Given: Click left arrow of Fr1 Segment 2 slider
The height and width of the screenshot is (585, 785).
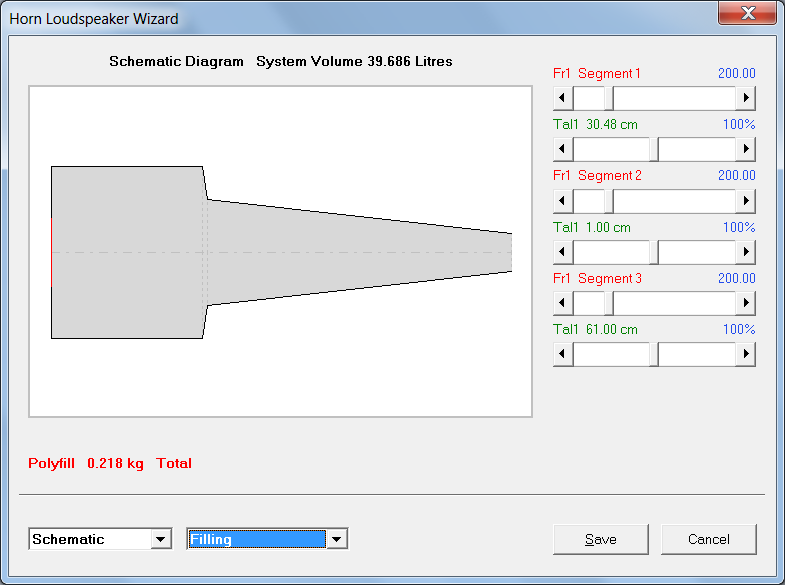Looking at the screenshot, I should (563, 201).
